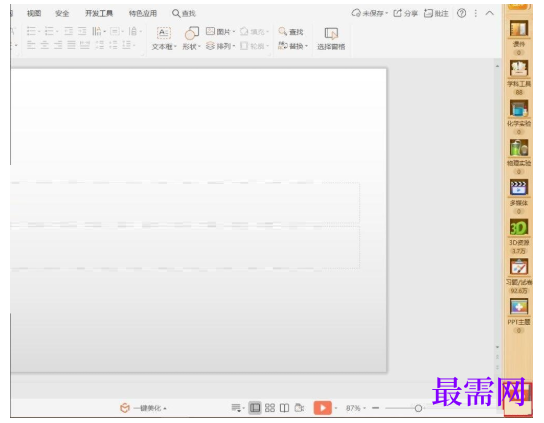544x423 pixels.
Task: Click the increase indent icon
Action: (82, 31)
